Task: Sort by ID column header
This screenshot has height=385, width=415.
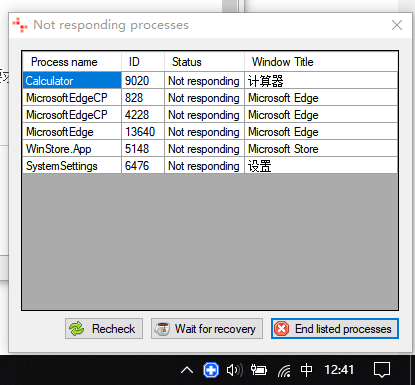Action: (x=143, y=62)
